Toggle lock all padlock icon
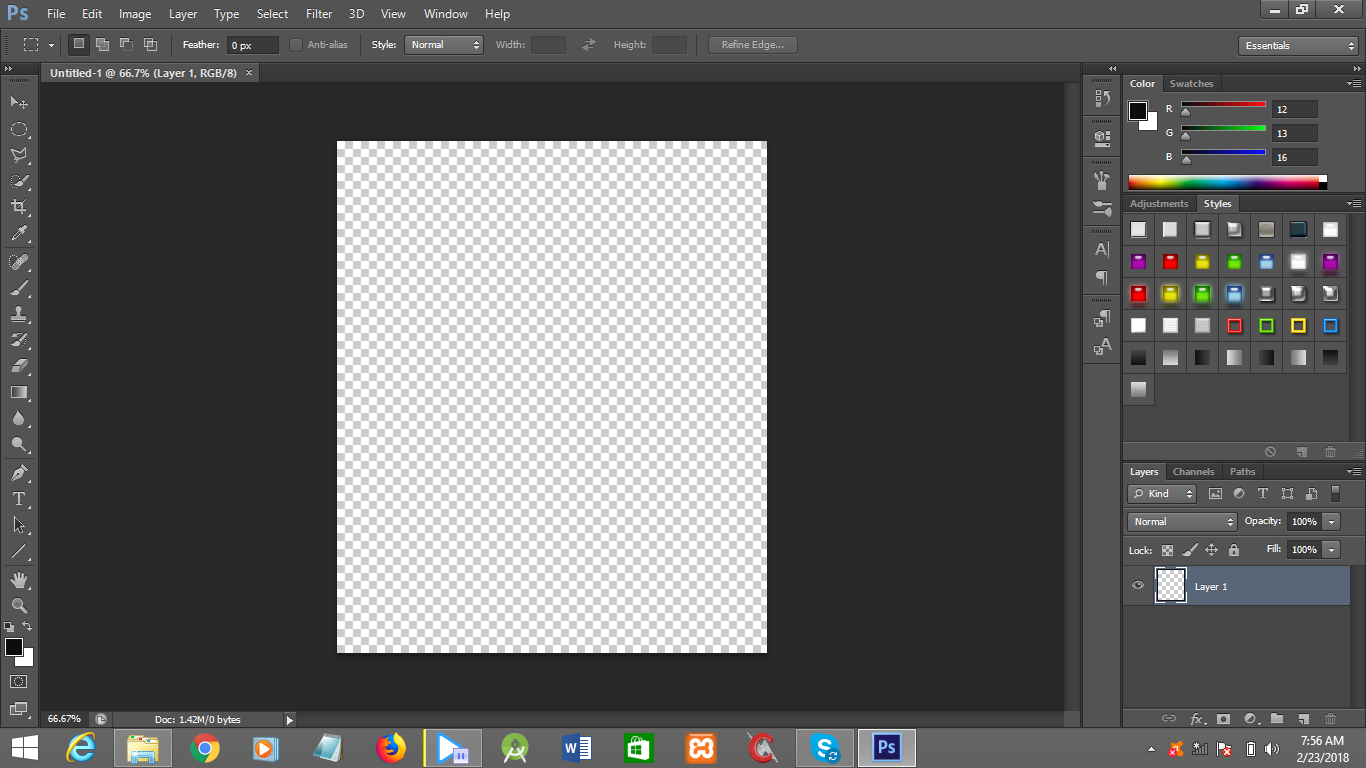Screen dimensions: 1366x768 pos(1234,550)
